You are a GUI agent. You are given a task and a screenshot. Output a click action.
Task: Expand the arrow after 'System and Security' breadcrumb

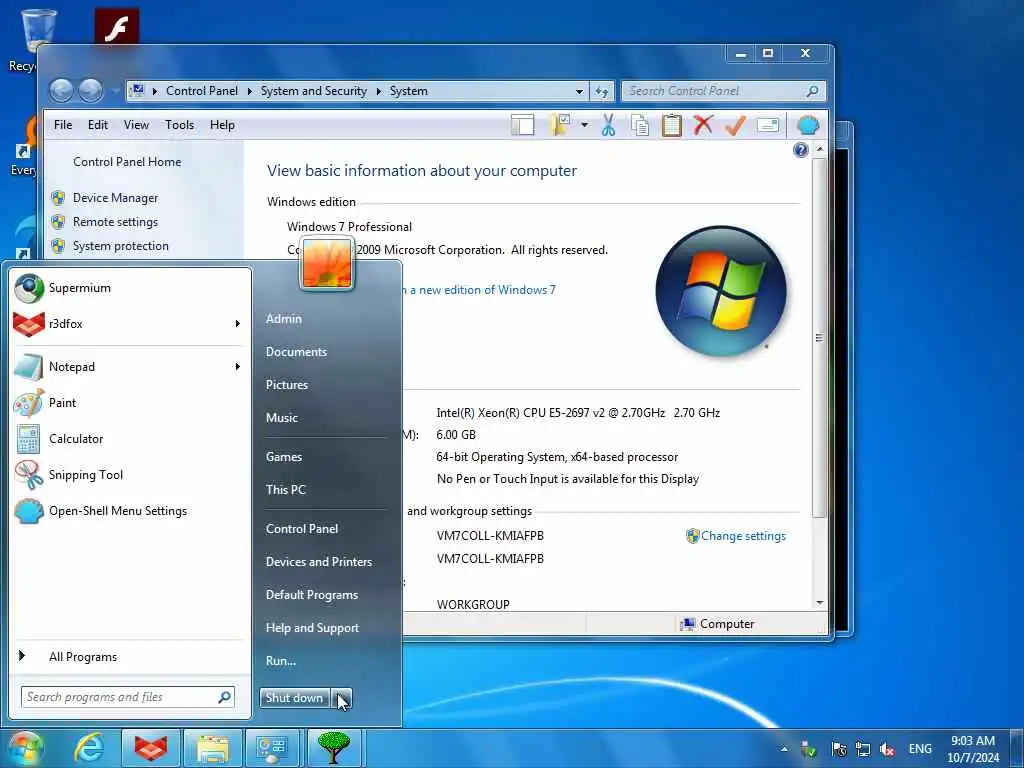tap(378, 91)
